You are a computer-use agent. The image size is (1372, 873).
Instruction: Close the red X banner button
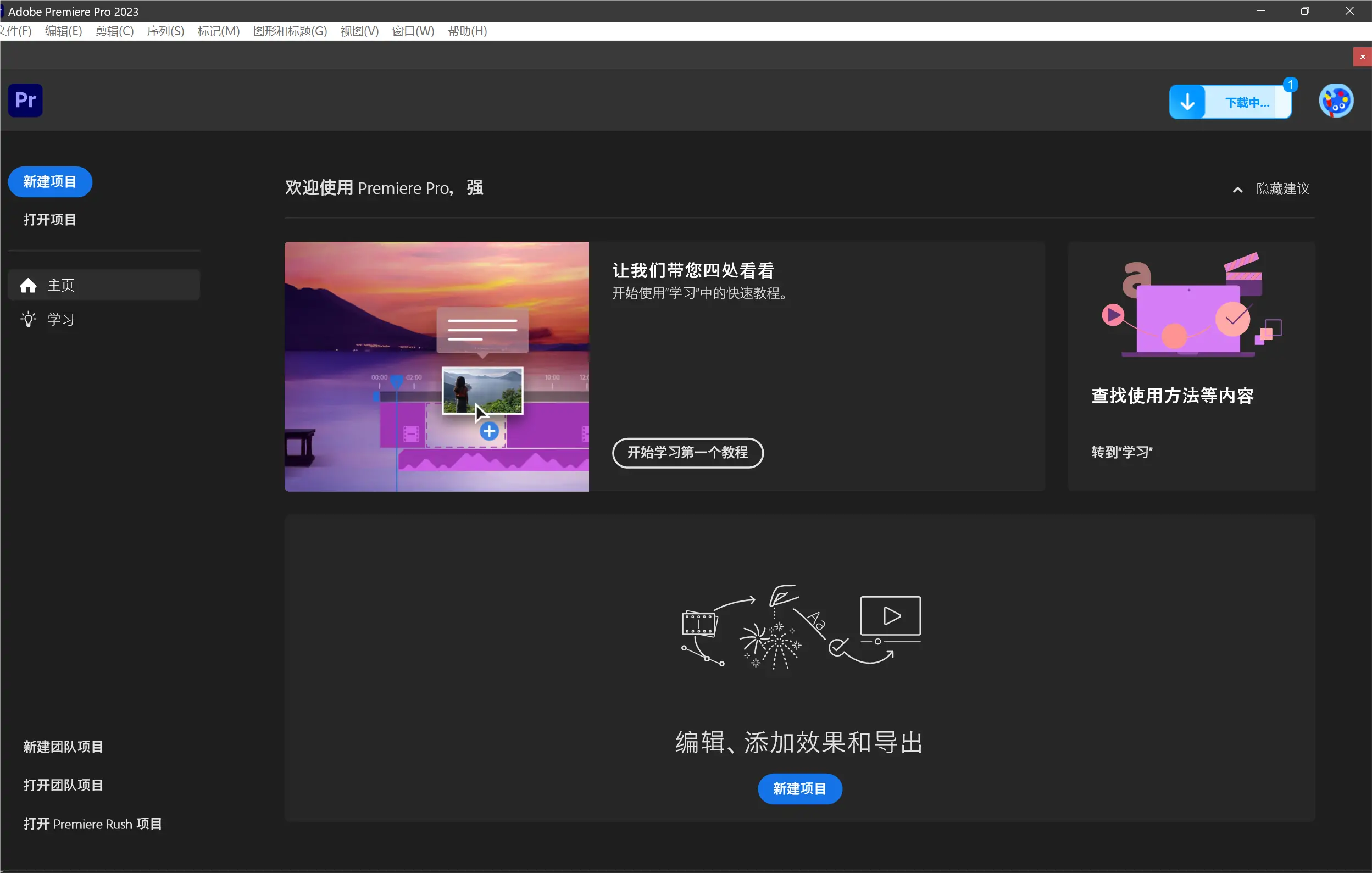click(1362, 57)
